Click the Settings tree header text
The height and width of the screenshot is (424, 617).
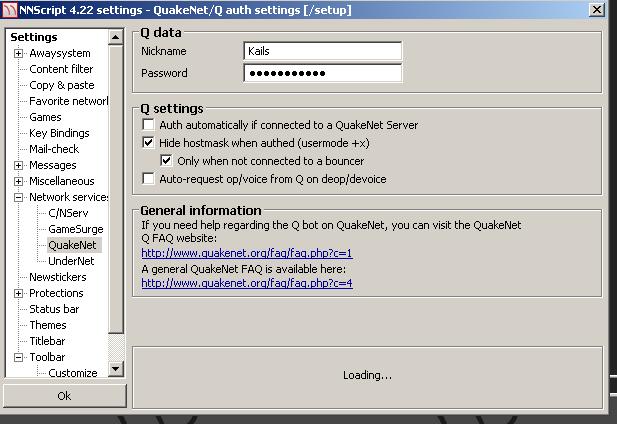click(x=34, y=37)
